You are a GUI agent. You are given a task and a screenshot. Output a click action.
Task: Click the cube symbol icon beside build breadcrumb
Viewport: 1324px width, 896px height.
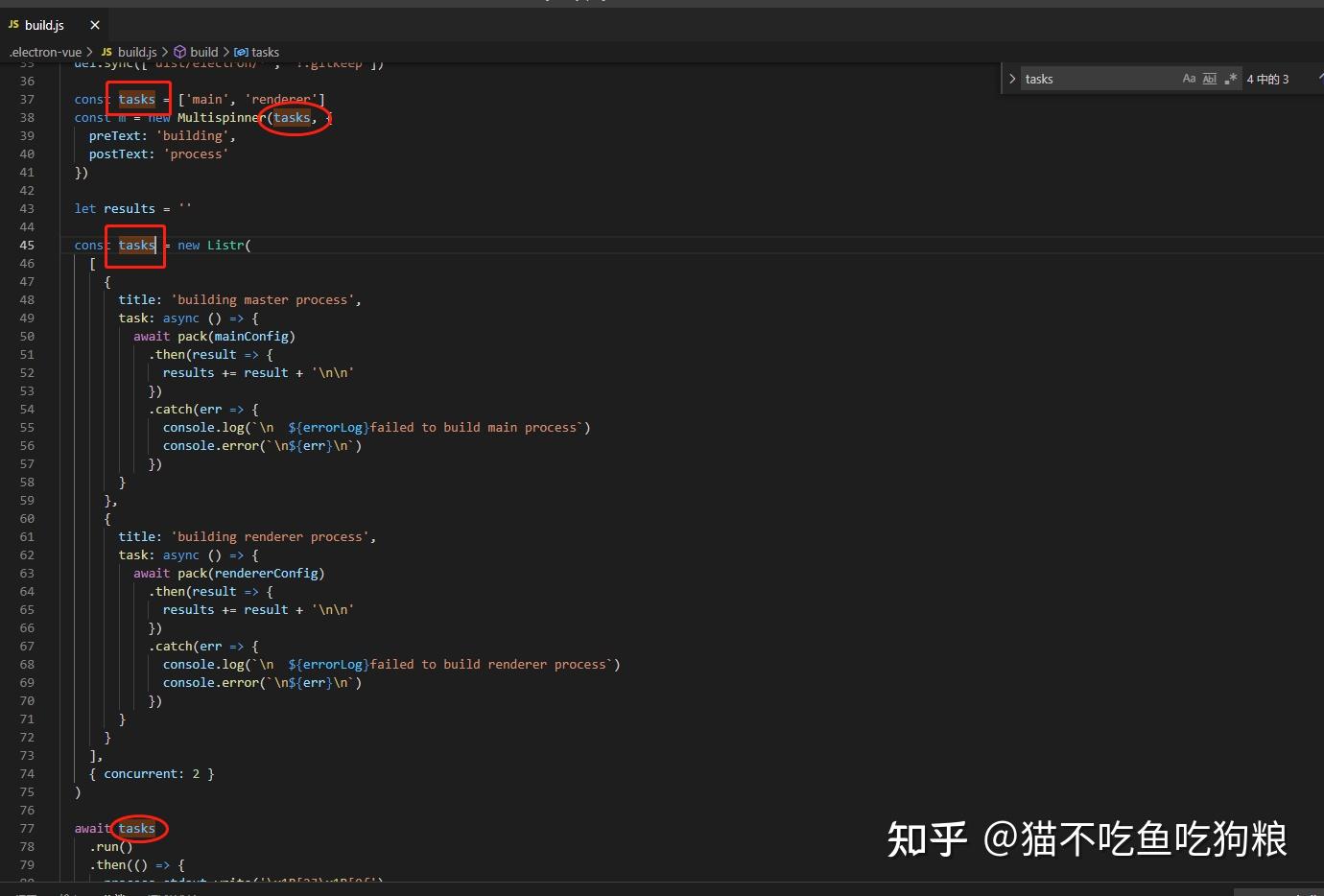(x=179, y=52)
